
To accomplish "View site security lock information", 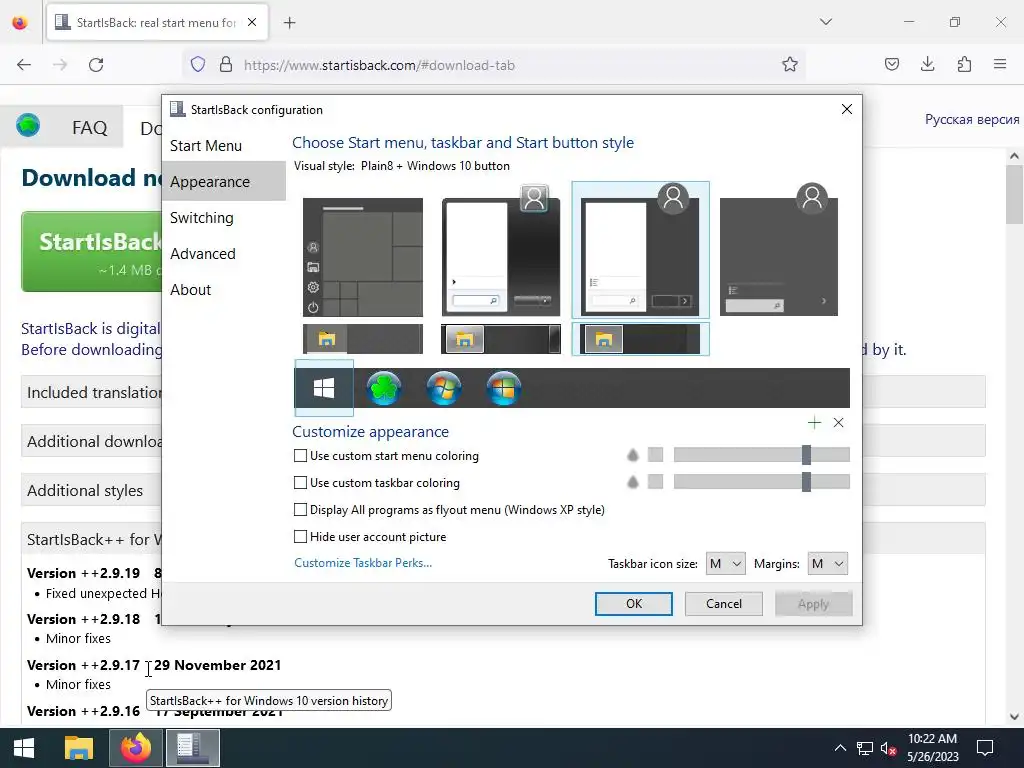I will pos(225,65).
